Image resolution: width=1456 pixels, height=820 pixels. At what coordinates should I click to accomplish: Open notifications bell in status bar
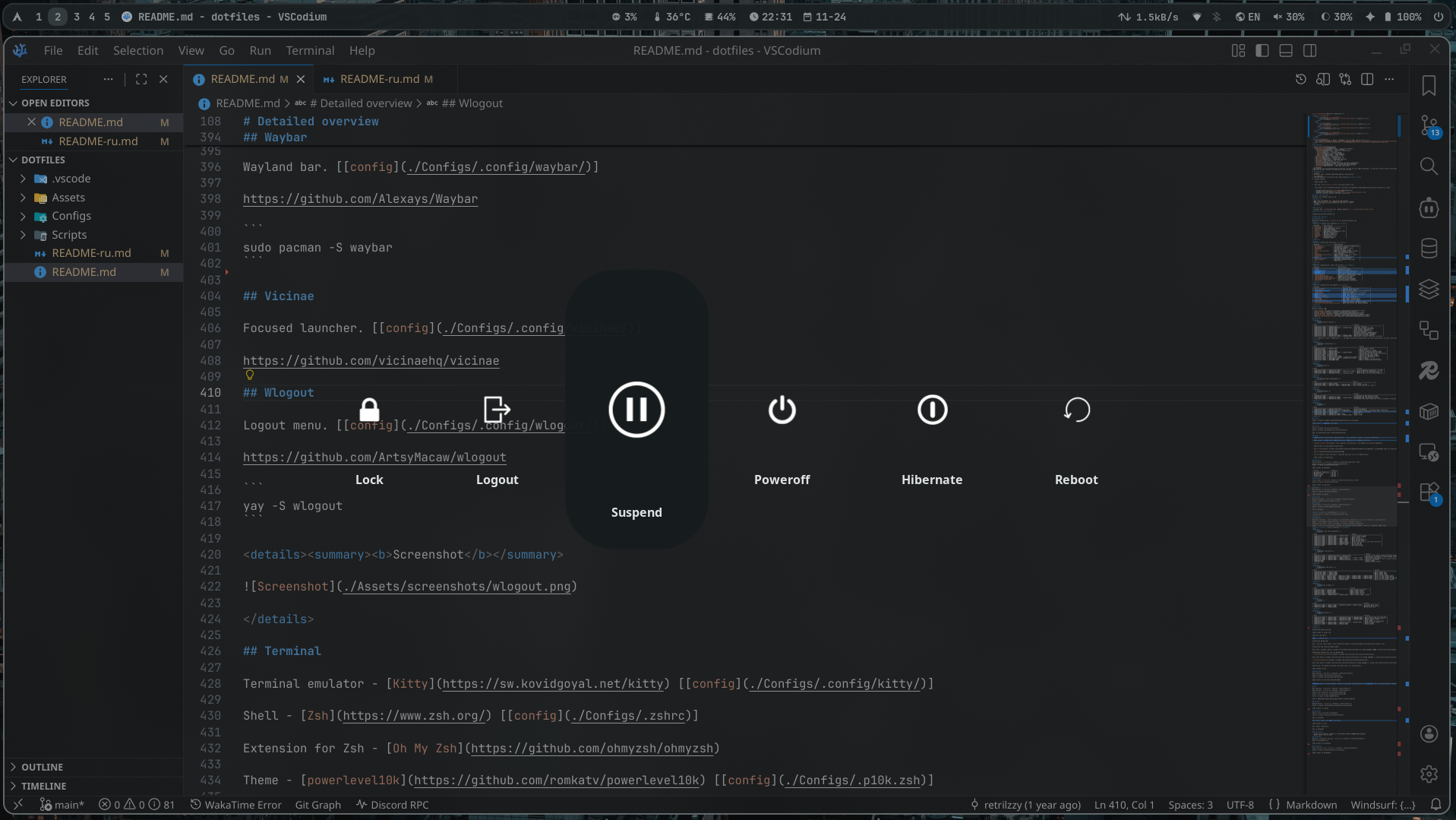[x=1435, y=805]
